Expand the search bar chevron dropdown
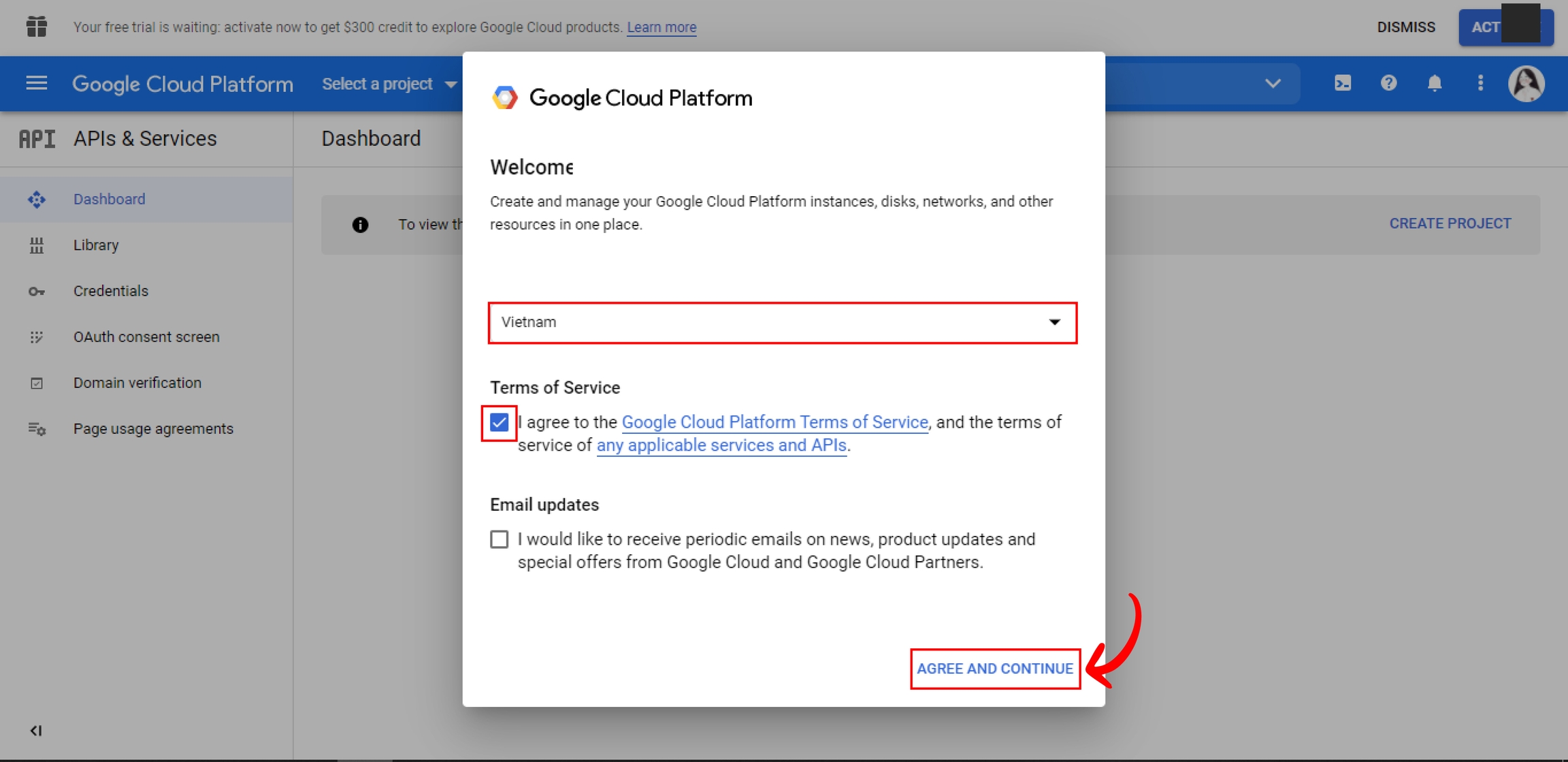The image size is (1568, 762). 1273,84
